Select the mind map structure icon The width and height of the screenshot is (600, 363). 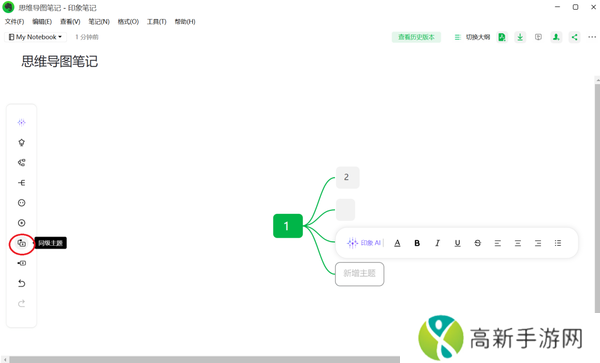pos(21,163)
